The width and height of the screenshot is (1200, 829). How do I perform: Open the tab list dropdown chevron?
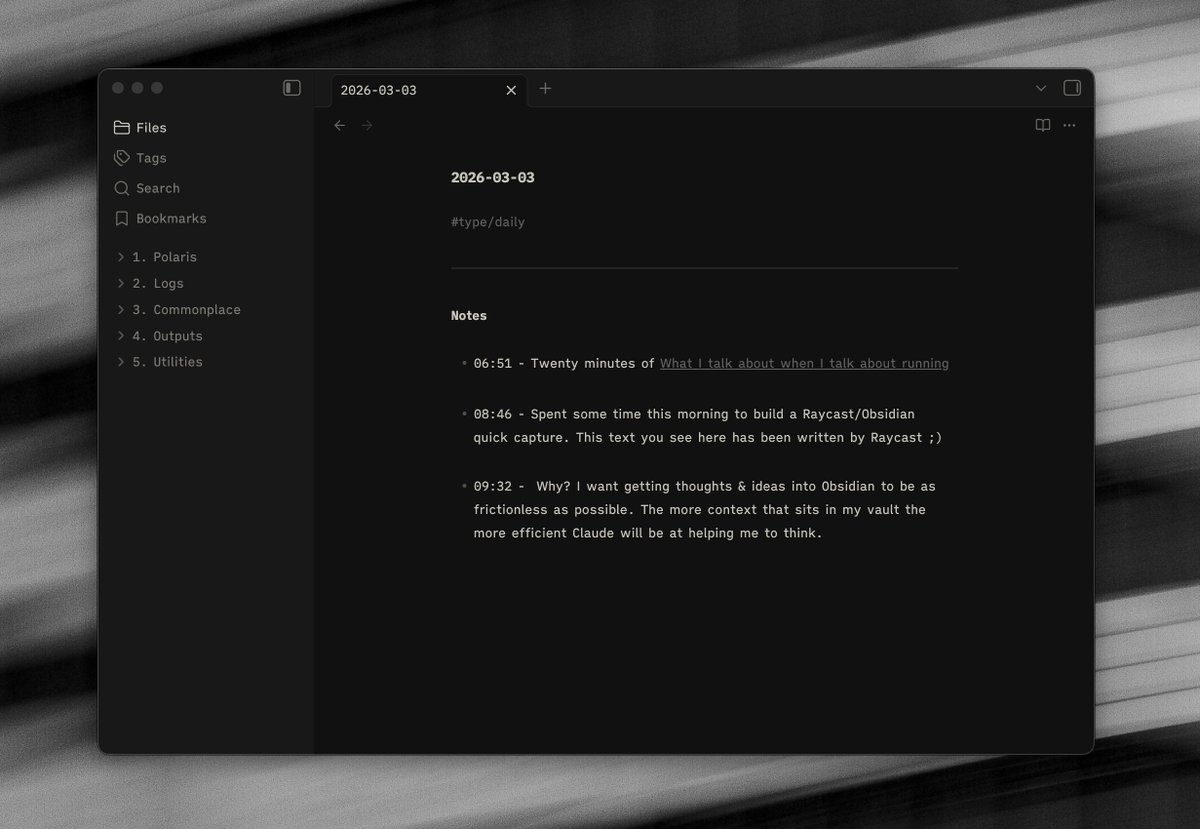coord(1041,88)
